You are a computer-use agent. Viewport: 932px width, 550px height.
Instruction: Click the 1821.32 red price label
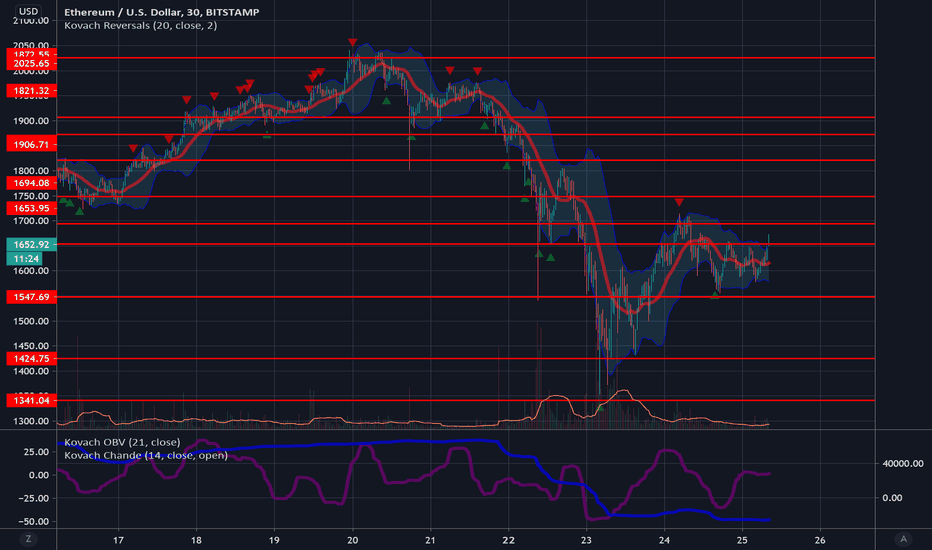[32, 90]
